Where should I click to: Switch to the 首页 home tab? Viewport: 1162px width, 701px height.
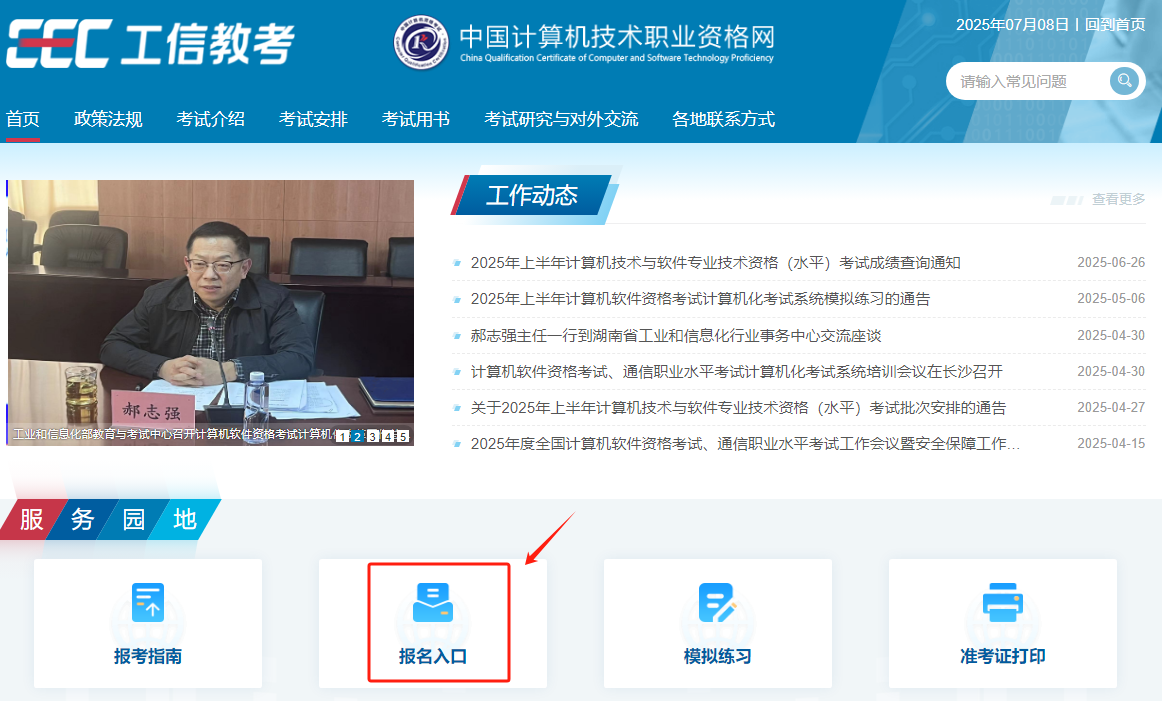23,118
